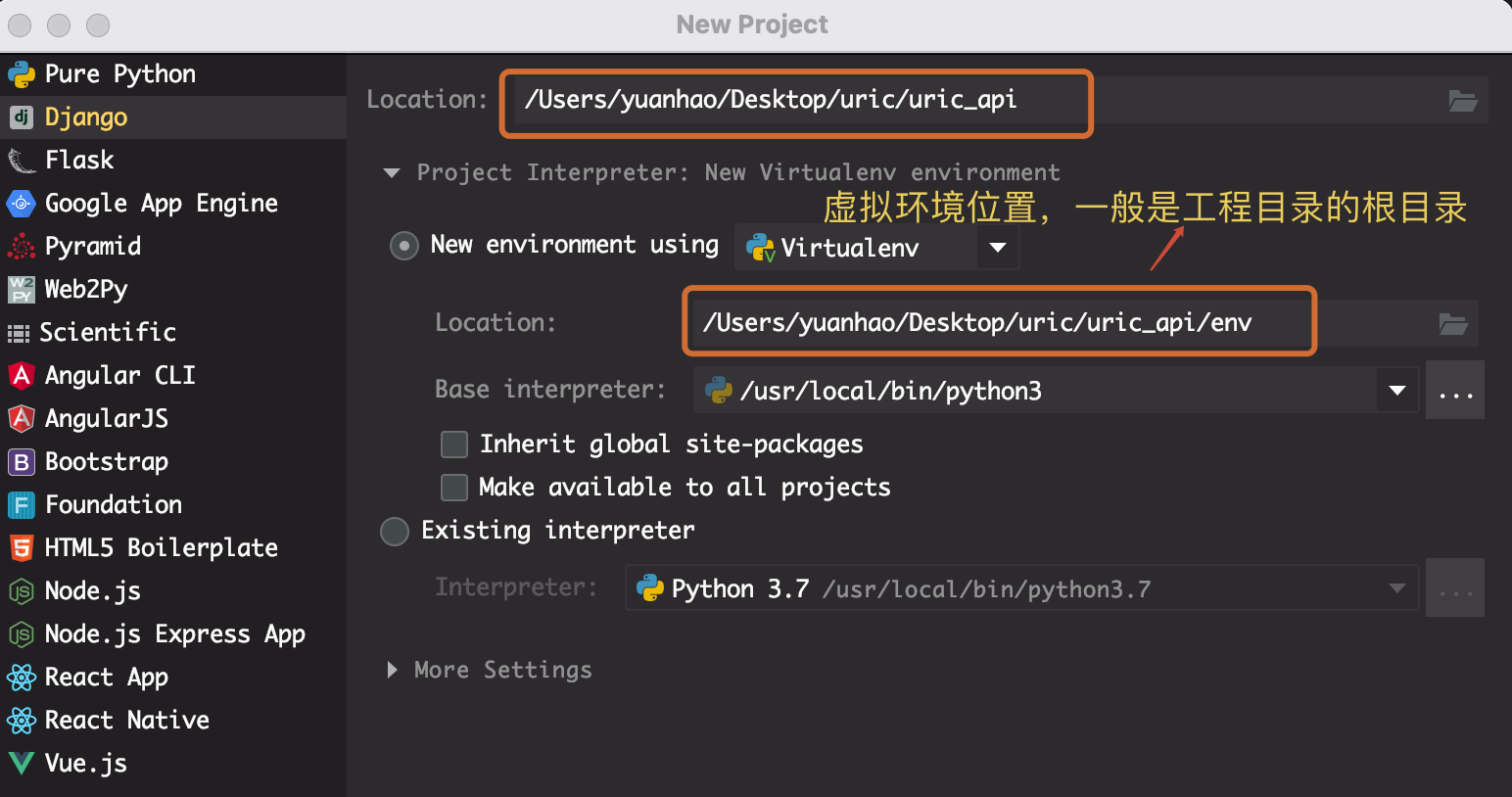The width and height of the screenshot is (1512, 797).
Task: Expand More Settings section
Action: (392, 670)
